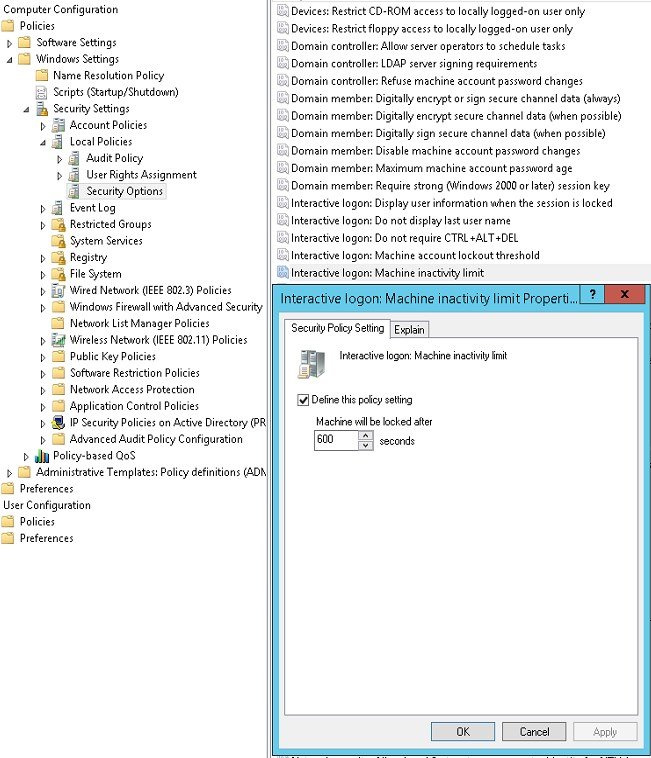Click the Wired Network (IEEE 802.3) icon
This screenshot has width=651, height=758.
pos(58,290)
